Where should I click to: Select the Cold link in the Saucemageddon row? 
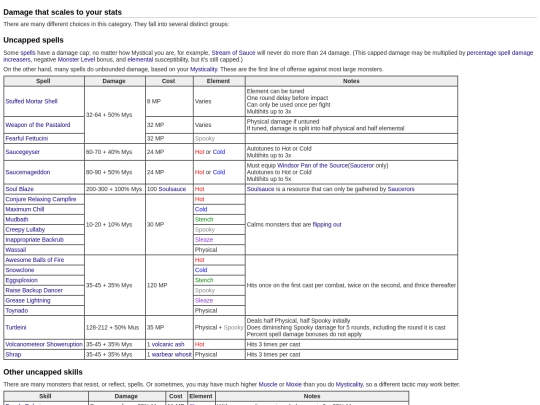click(x=219, y=172)
